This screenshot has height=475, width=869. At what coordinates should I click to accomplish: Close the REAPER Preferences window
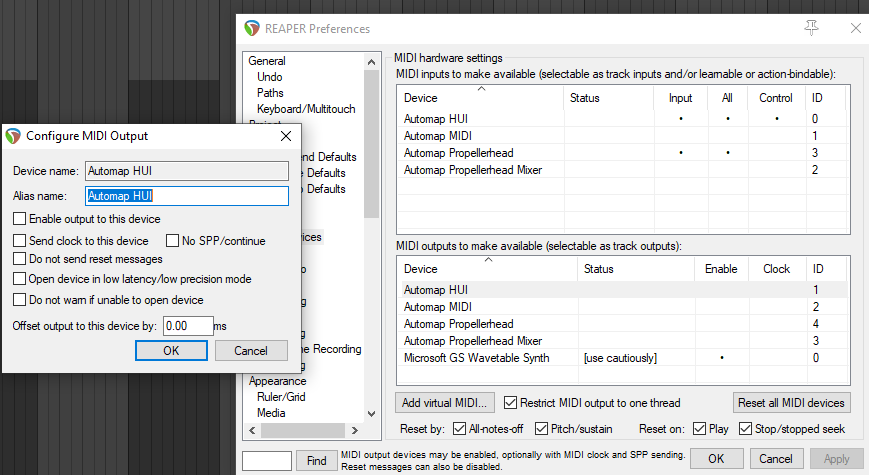point(855,28)
